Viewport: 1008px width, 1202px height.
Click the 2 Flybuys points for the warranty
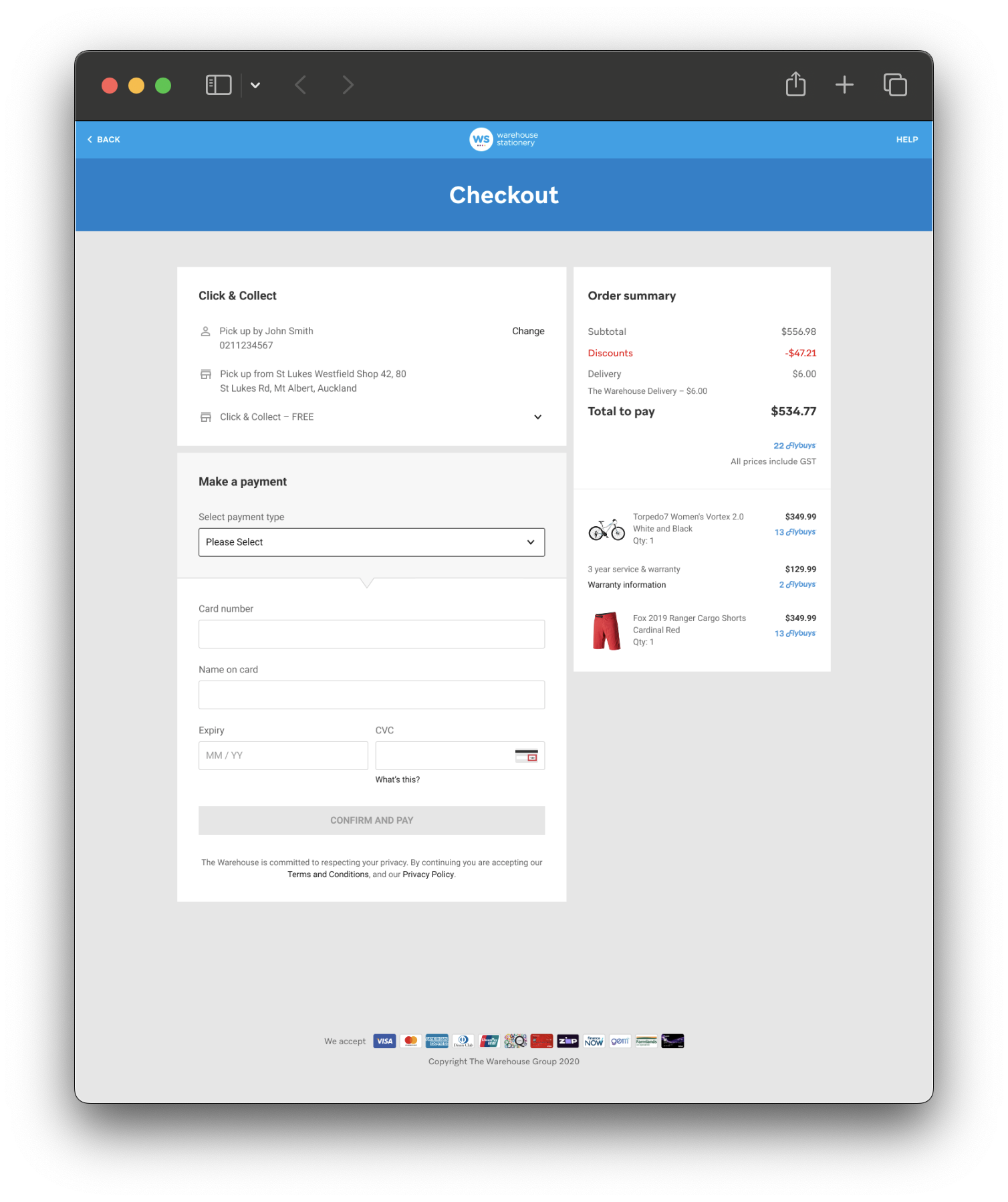(x=797, y=584)
